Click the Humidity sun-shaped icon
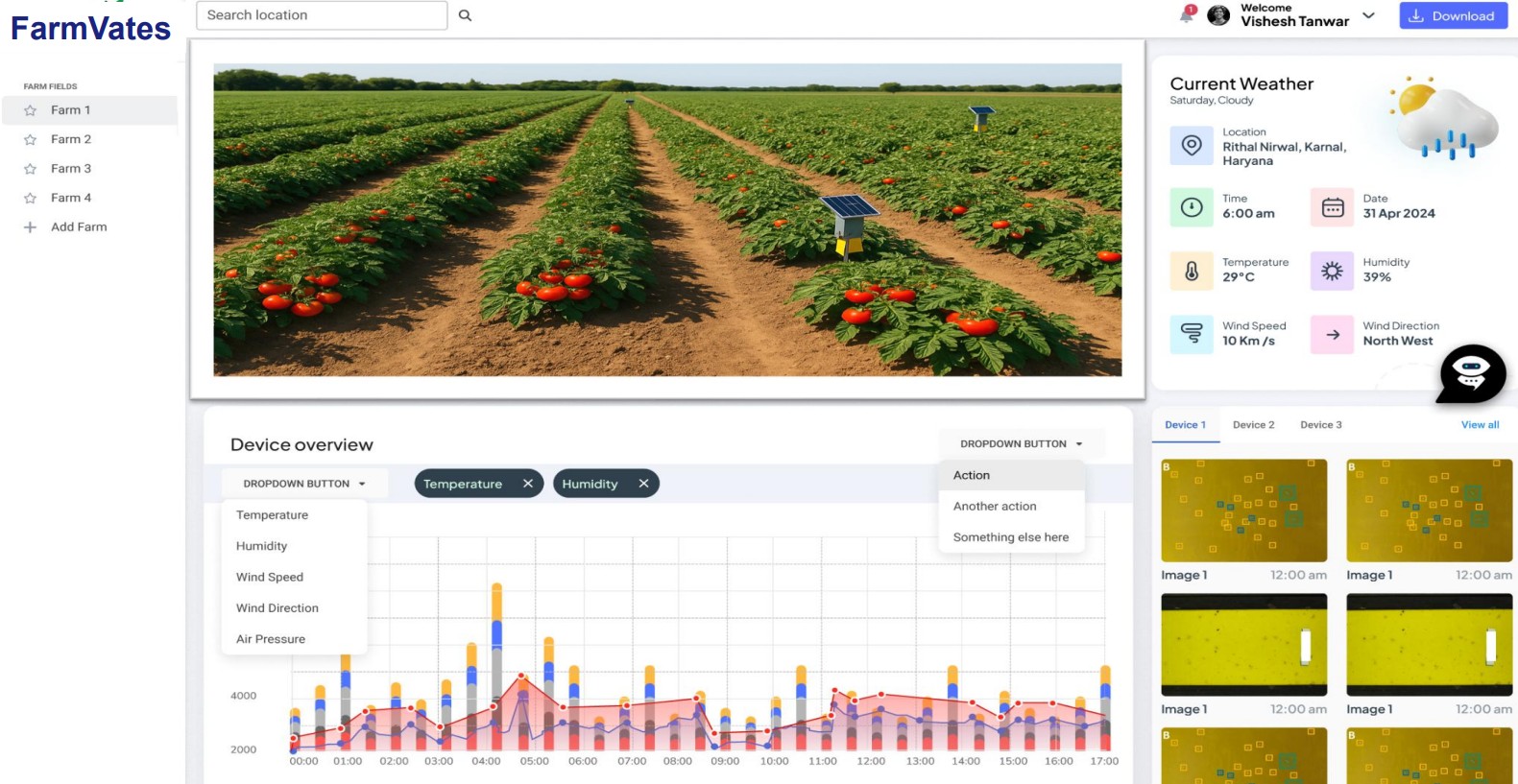Screen dimensions: 1518x784 tap(1333, 271)
